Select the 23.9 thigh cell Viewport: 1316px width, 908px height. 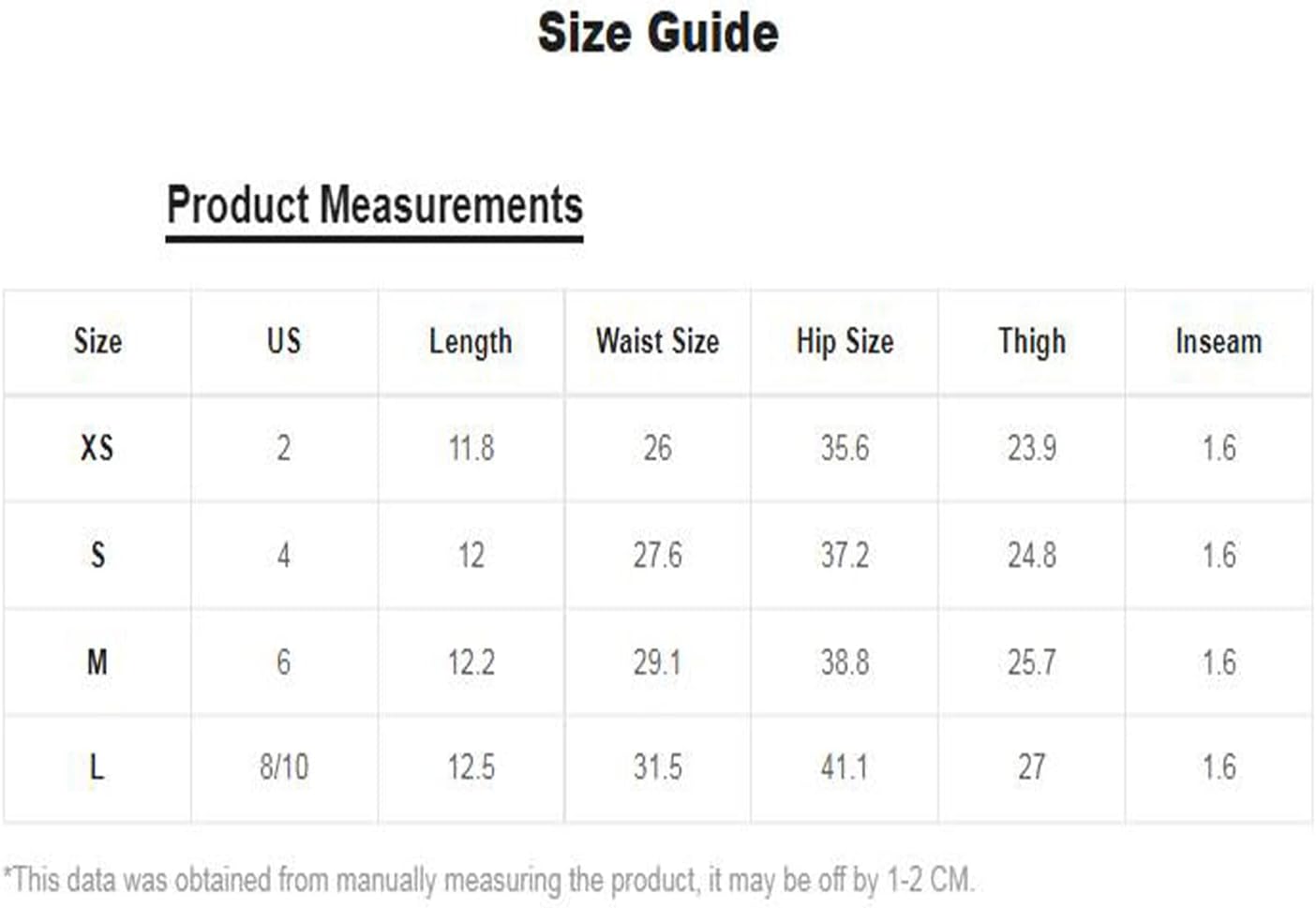1032,448
